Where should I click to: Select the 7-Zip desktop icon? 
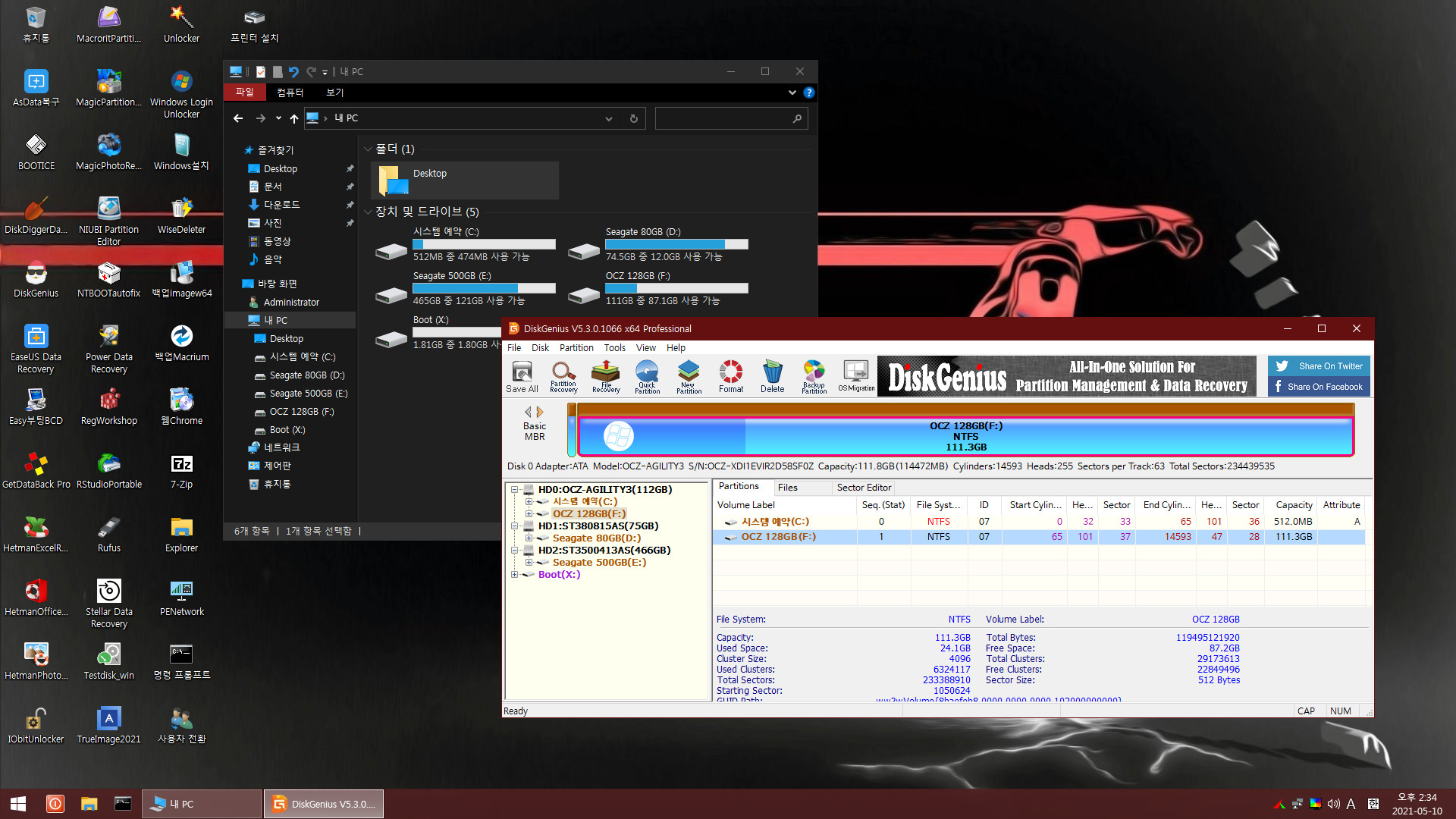click(182, 471)
